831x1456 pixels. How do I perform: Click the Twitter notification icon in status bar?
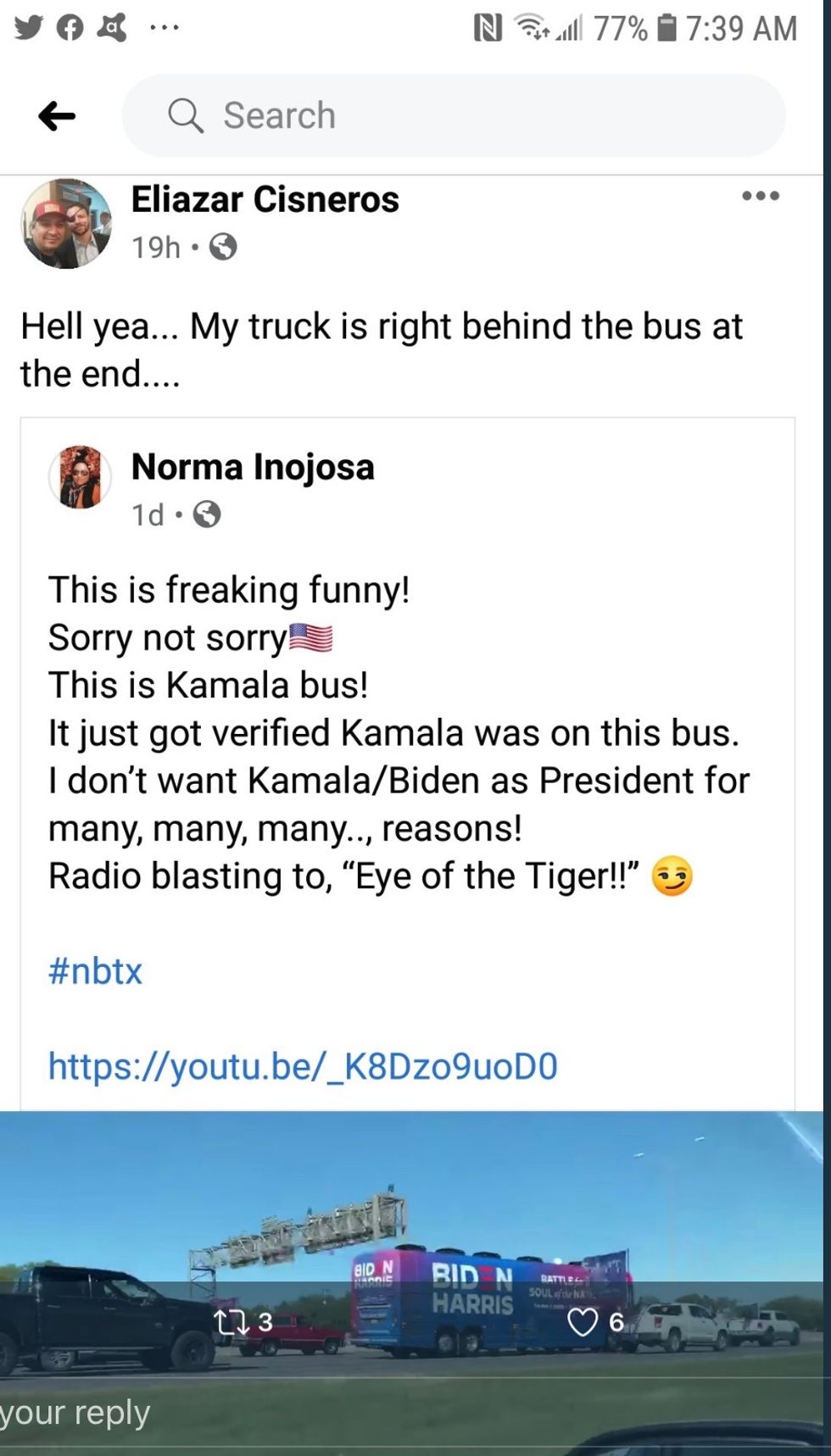point(28,28)
